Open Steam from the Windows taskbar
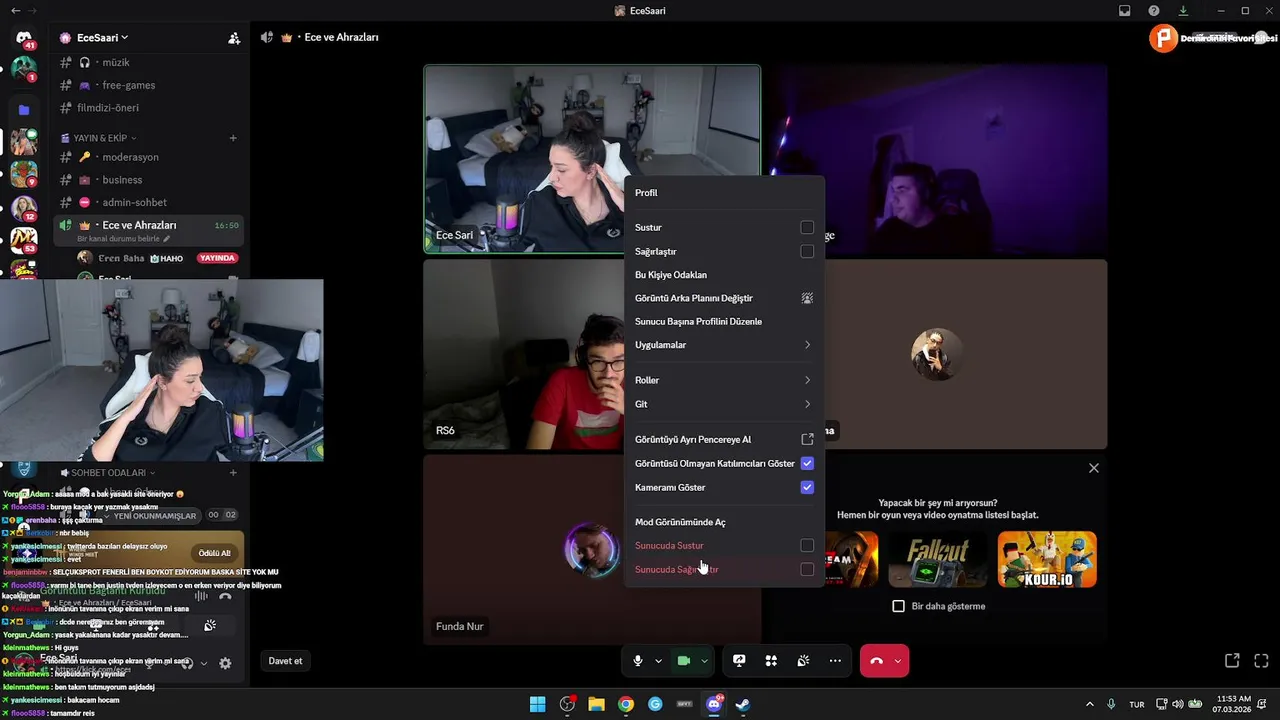Screen dimensions: 1280x720 (x=743, y=704)
